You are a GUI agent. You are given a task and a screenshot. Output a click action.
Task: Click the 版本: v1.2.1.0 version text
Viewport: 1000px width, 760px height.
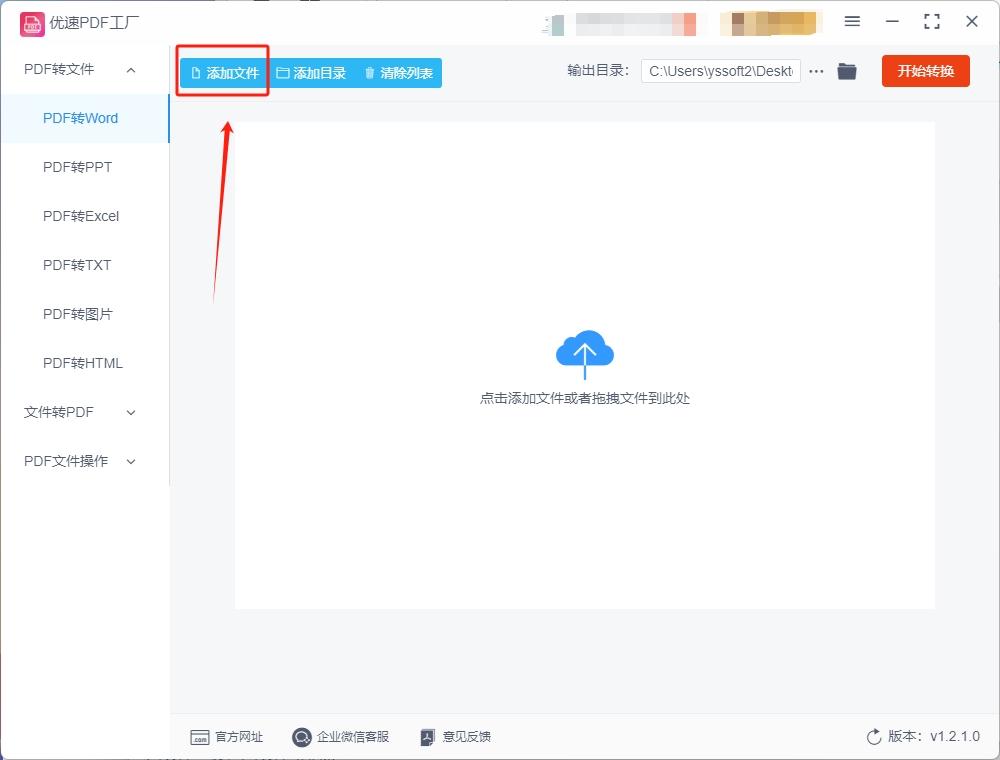[934, 736]
